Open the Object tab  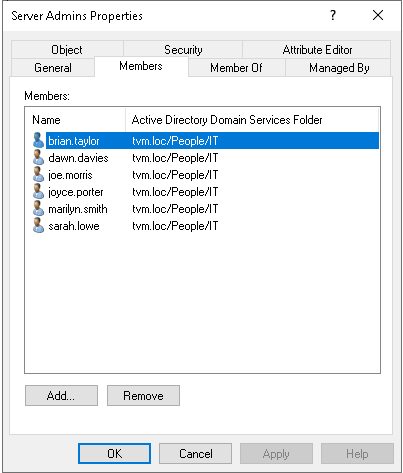point(67,50)
